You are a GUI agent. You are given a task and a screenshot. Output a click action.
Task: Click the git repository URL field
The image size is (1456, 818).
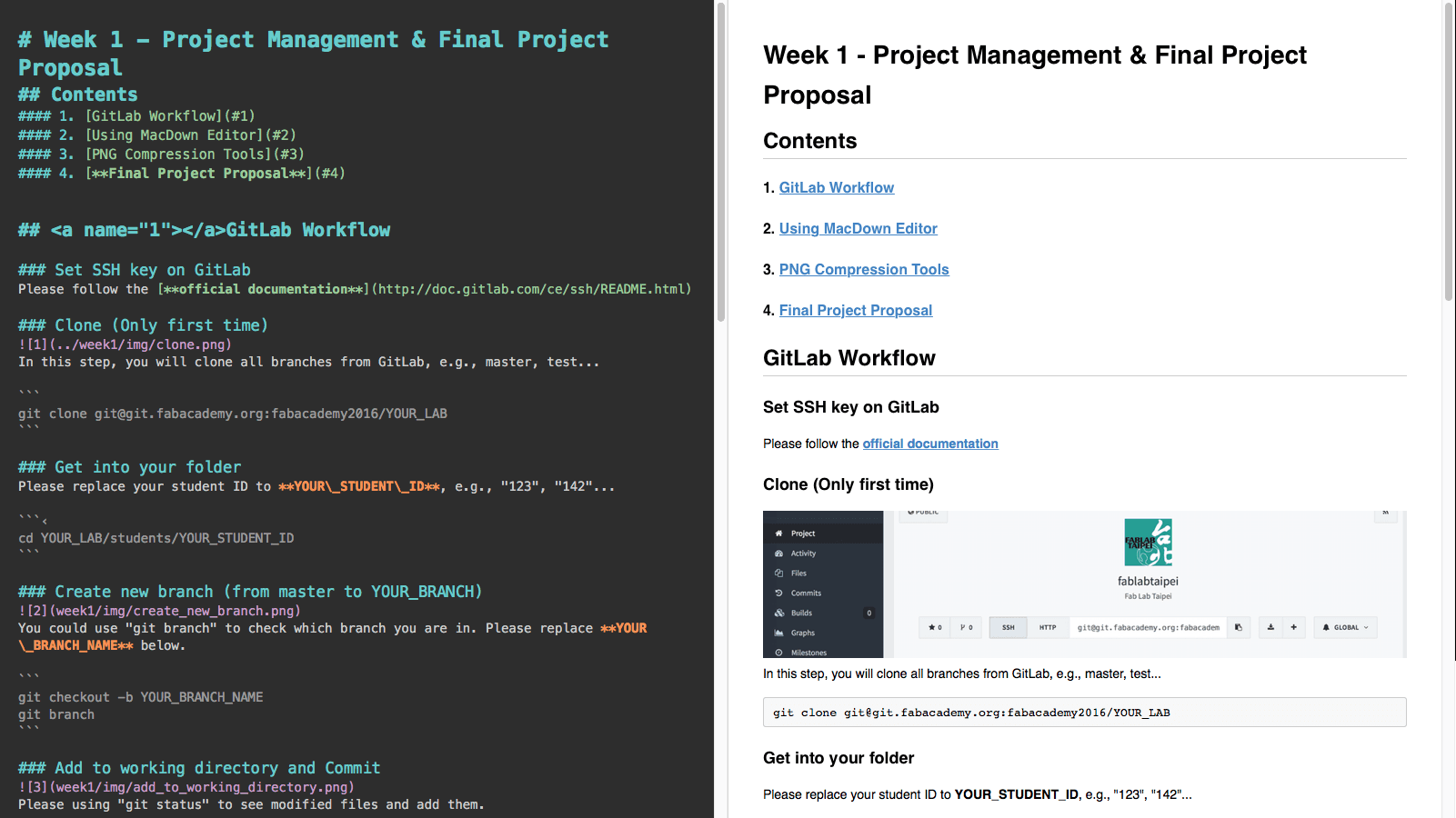point(1148,627)
